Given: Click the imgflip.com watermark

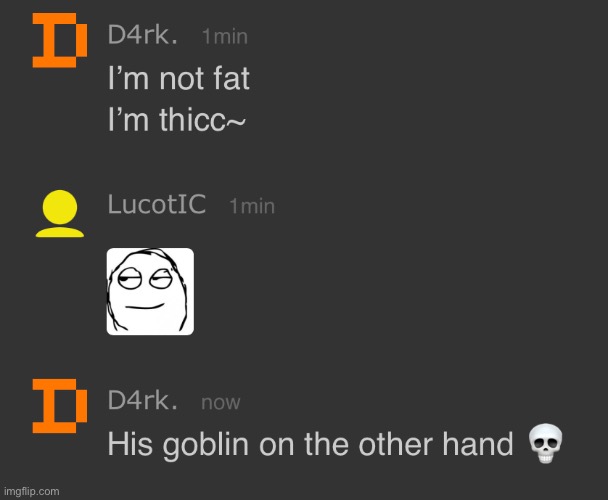Looking at the screenshot, I should coord(32,491).
